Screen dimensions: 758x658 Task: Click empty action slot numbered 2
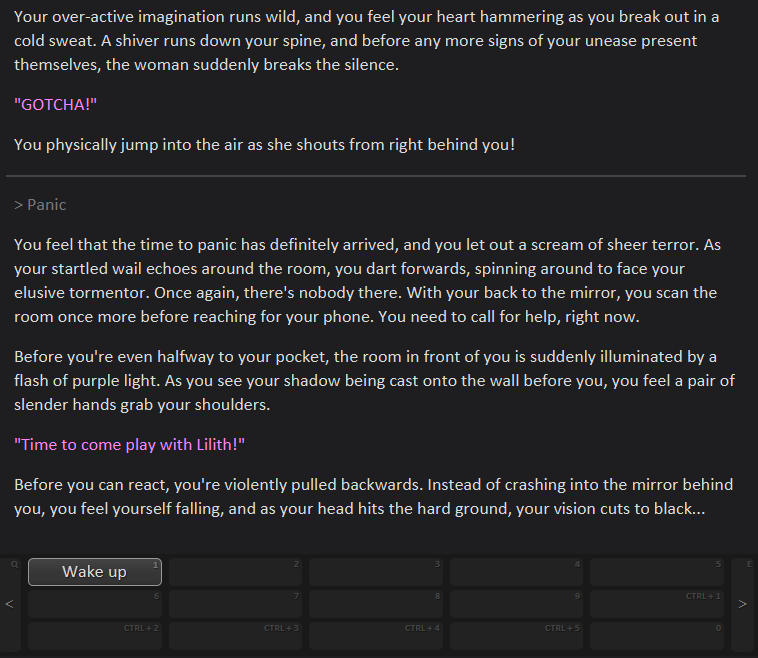(235, 572)
